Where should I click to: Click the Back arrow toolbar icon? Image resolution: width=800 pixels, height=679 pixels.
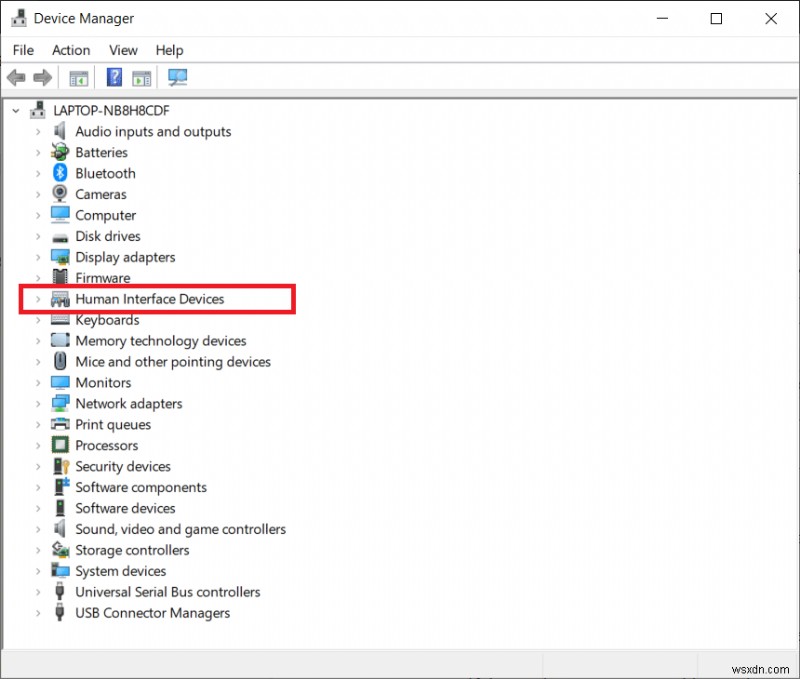click(x=16, y=78)
